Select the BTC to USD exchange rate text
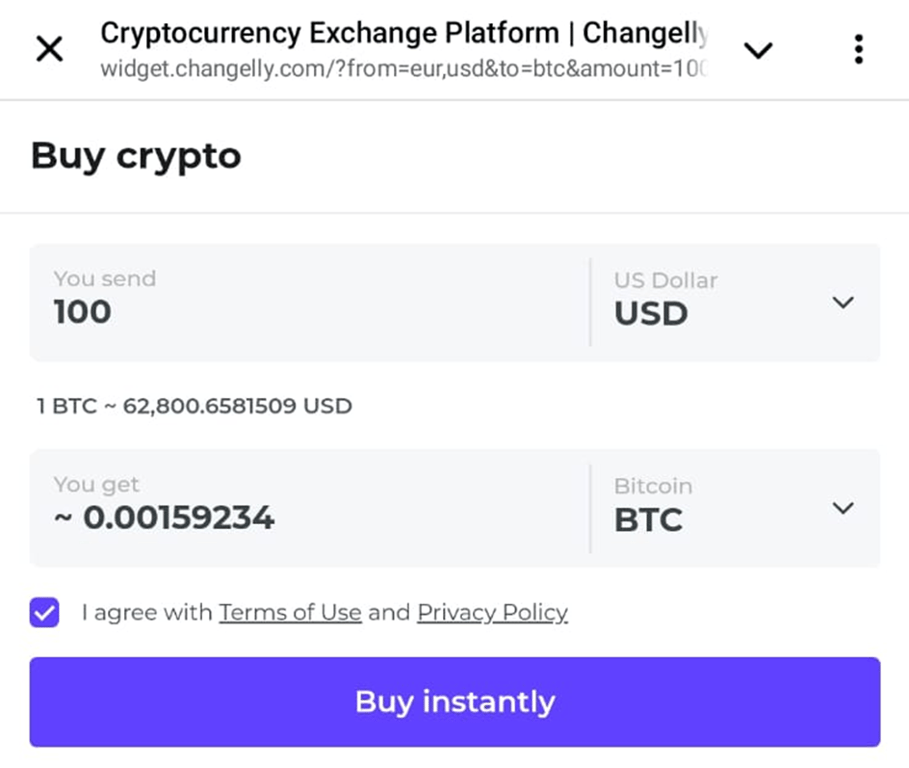 tap(193, 406)
